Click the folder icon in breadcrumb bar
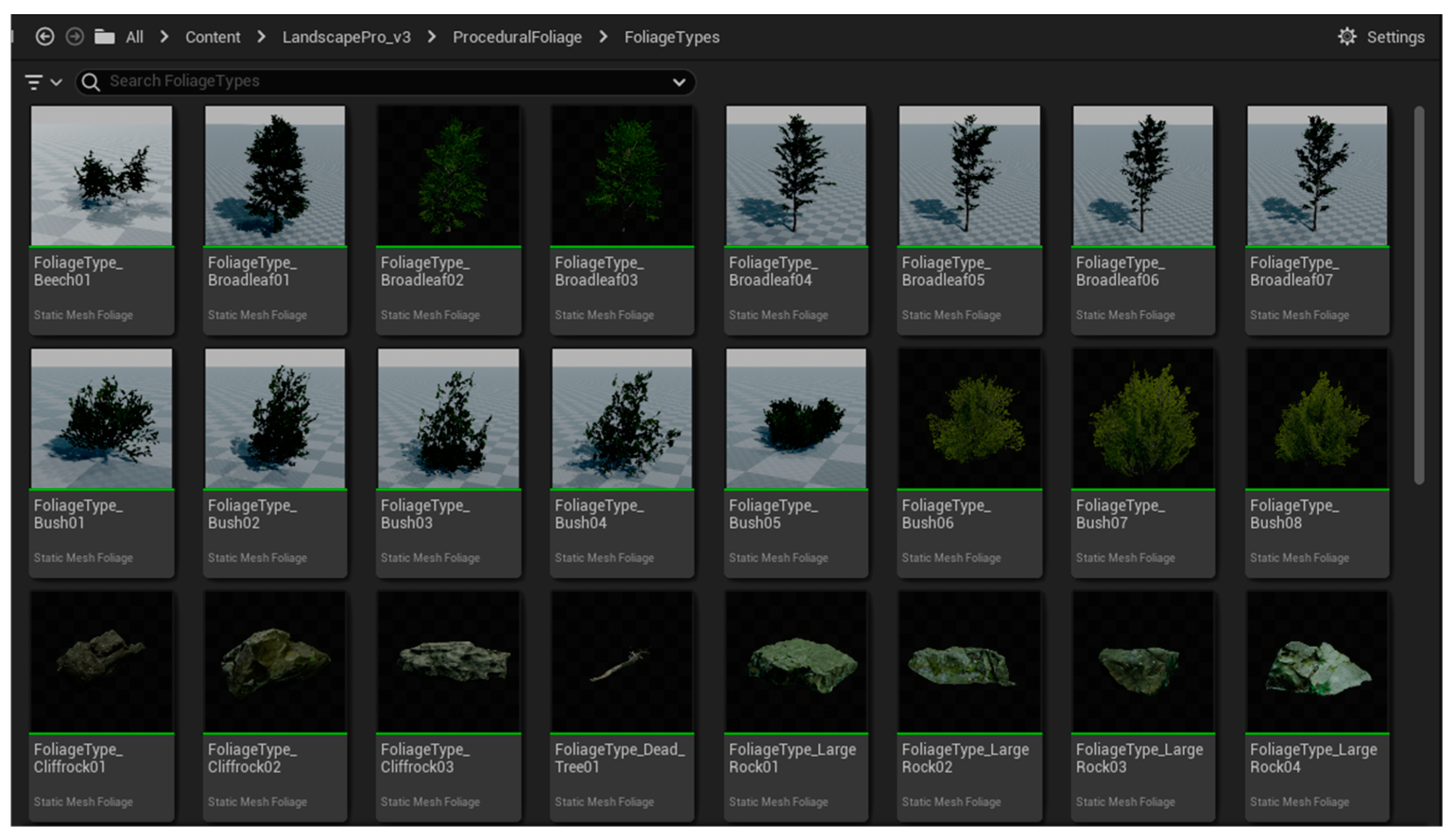This screenshot has width=1453, height=840. tap(104, 37)
